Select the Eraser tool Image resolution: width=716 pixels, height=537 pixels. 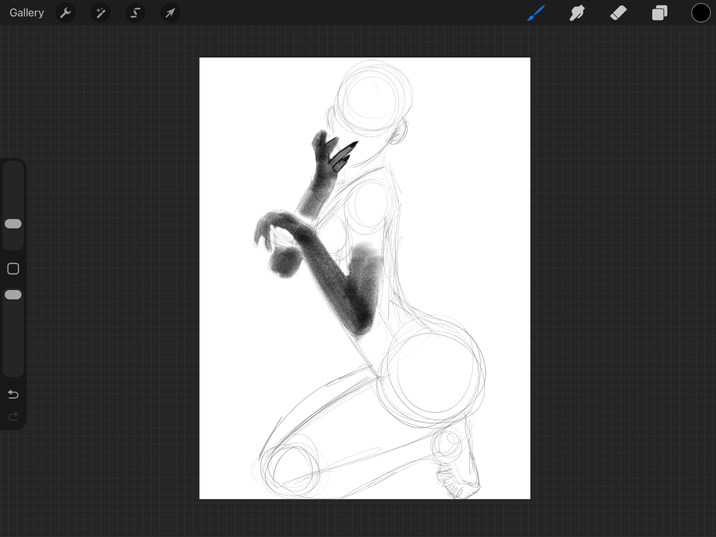coord(618,13)
